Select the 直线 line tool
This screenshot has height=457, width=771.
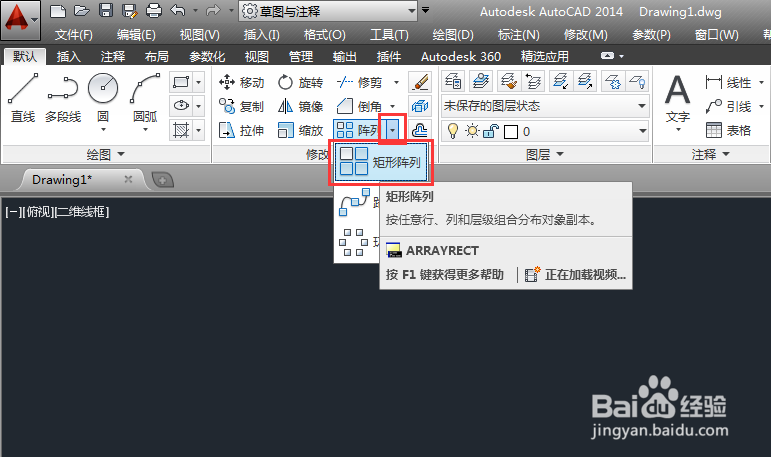(23, 97)
